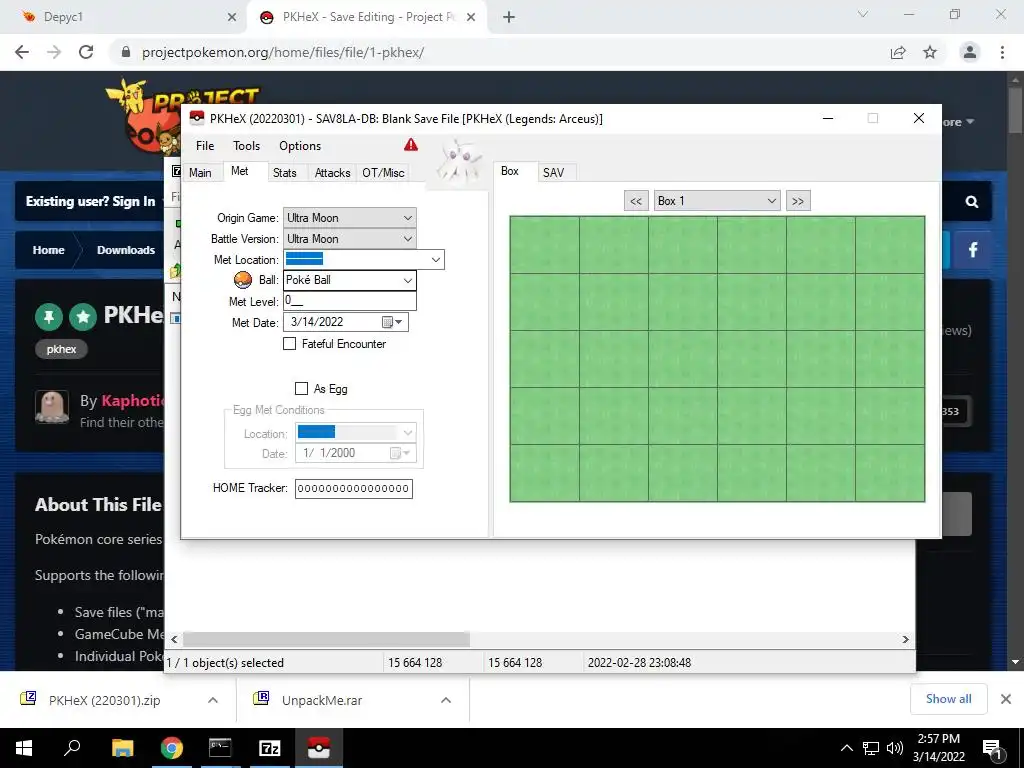Click the Poké Ball image beside the Ball label
1024x768 pixels.
click(x=242, y=280)
